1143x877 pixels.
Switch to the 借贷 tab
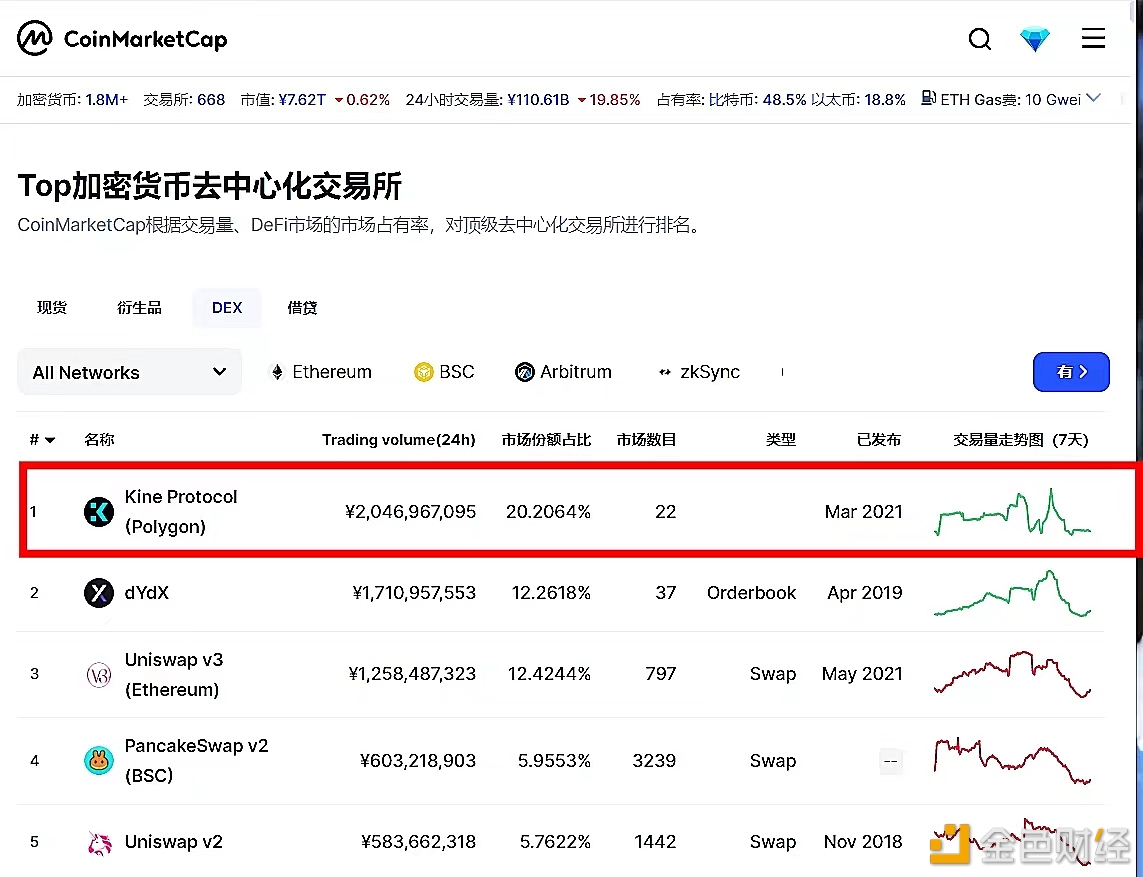pyautogui.click(x=302, y=308)
